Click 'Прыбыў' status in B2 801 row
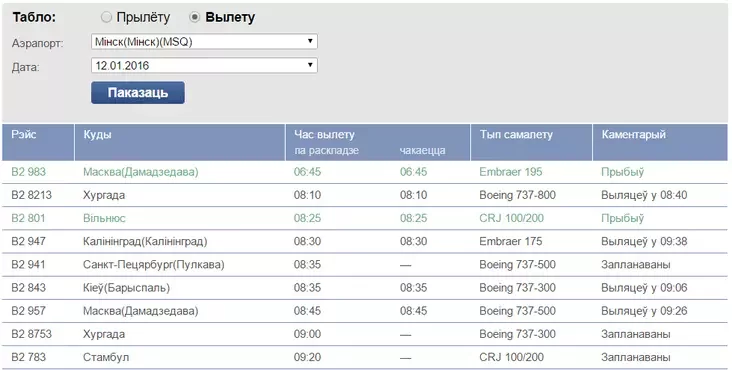 [x=622, y=218]
